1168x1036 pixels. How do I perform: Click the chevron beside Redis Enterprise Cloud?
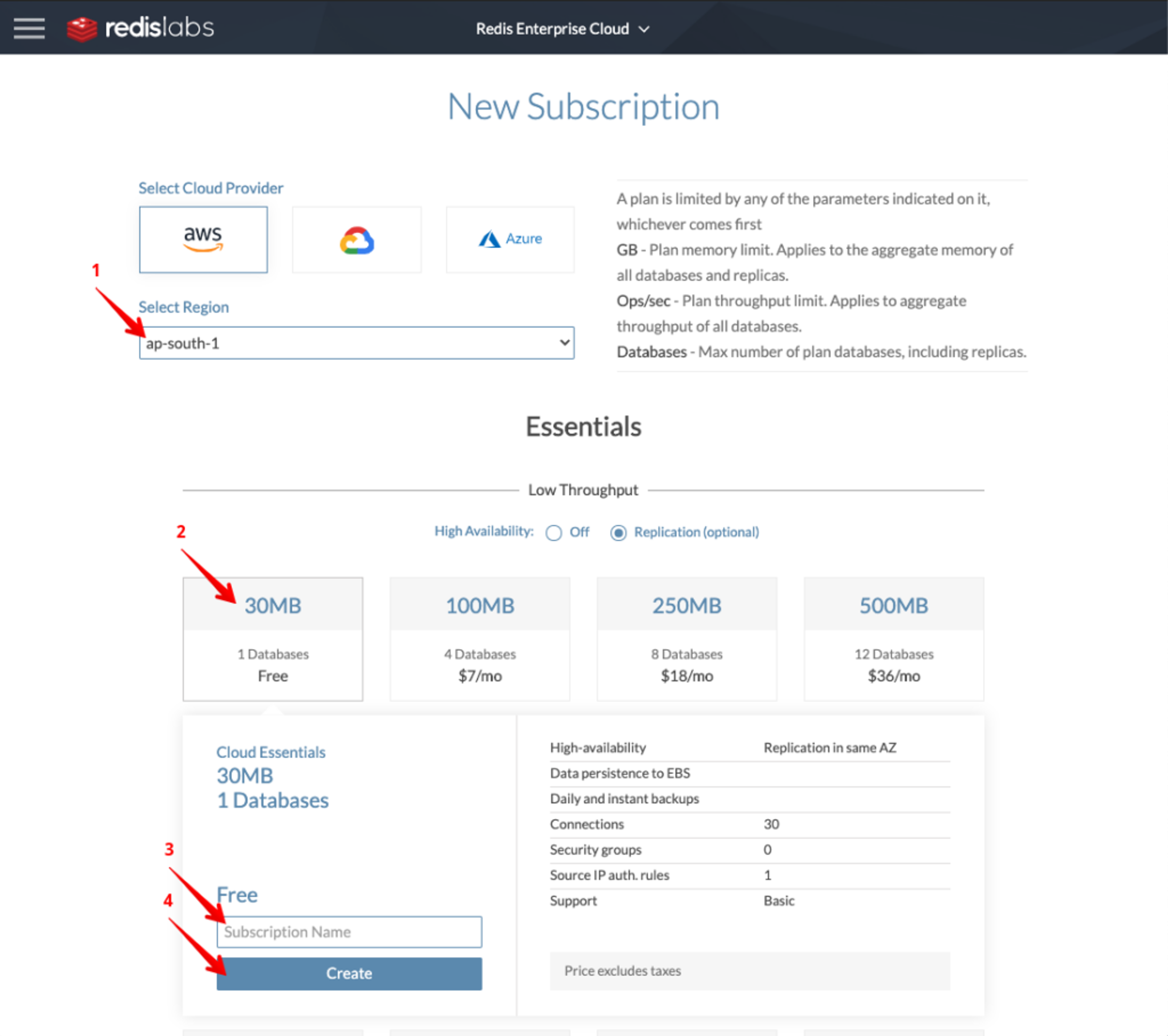pyautogui.click(x=644, y=29)
